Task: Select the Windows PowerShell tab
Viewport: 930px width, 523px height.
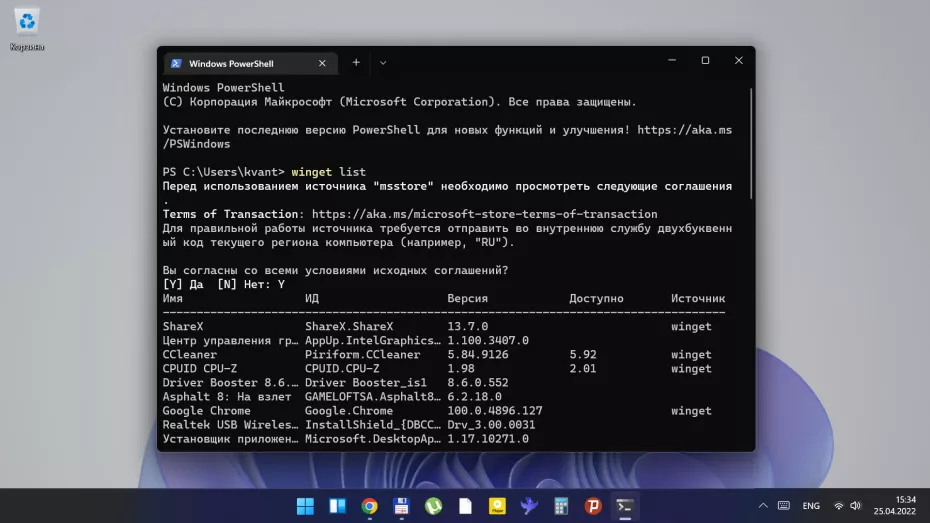Action: pos(249,63)
